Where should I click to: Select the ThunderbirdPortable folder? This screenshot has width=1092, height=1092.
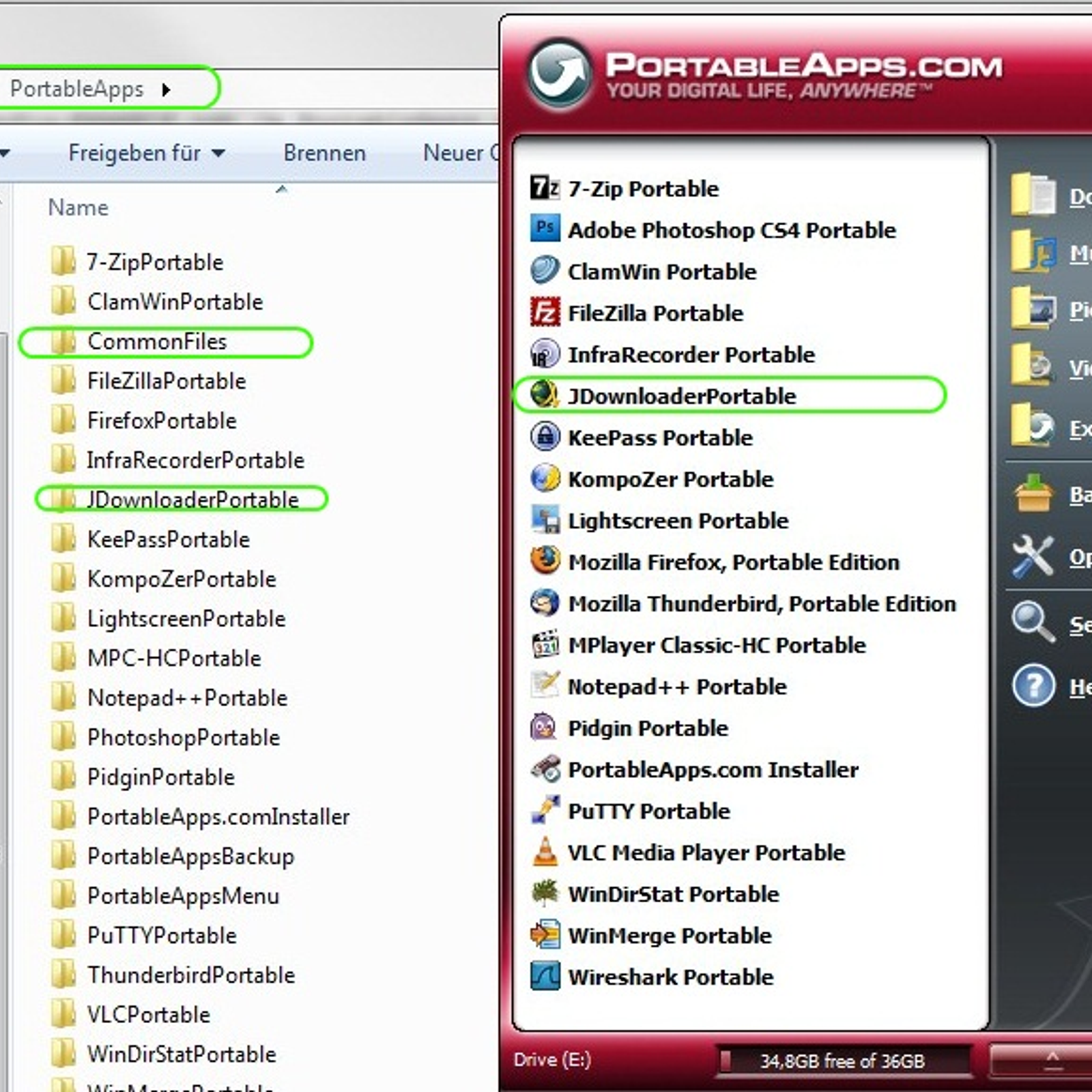coord(173,975)
